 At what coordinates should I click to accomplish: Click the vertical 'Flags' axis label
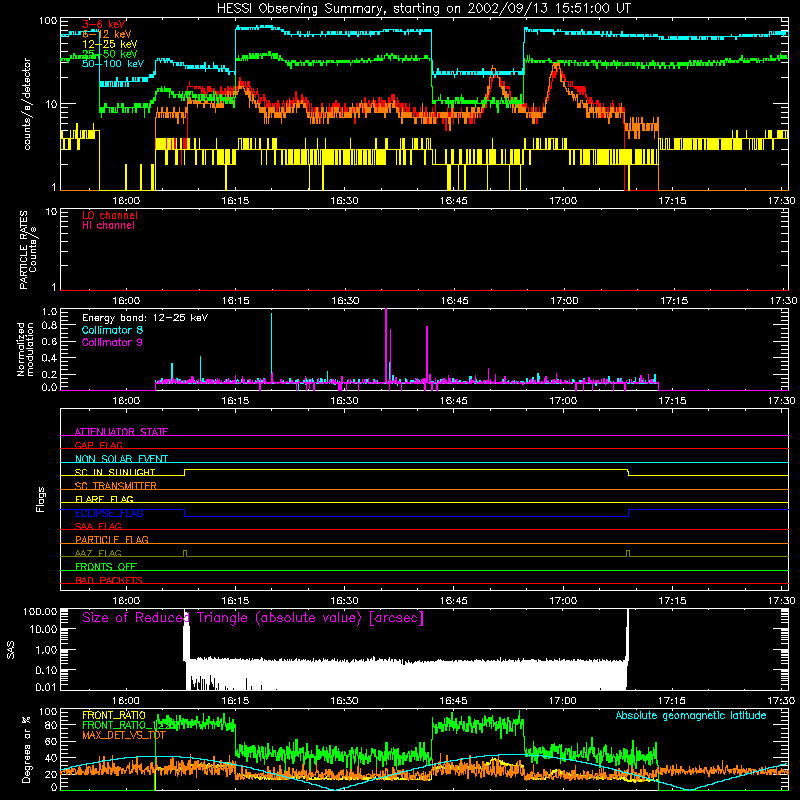coord(41,499)
